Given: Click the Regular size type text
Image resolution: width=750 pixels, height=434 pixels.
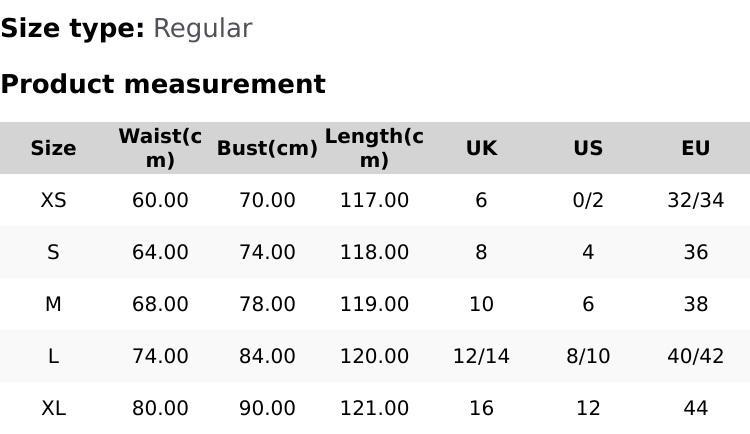Looking at the screenshot, I should [x=202, y=28].
